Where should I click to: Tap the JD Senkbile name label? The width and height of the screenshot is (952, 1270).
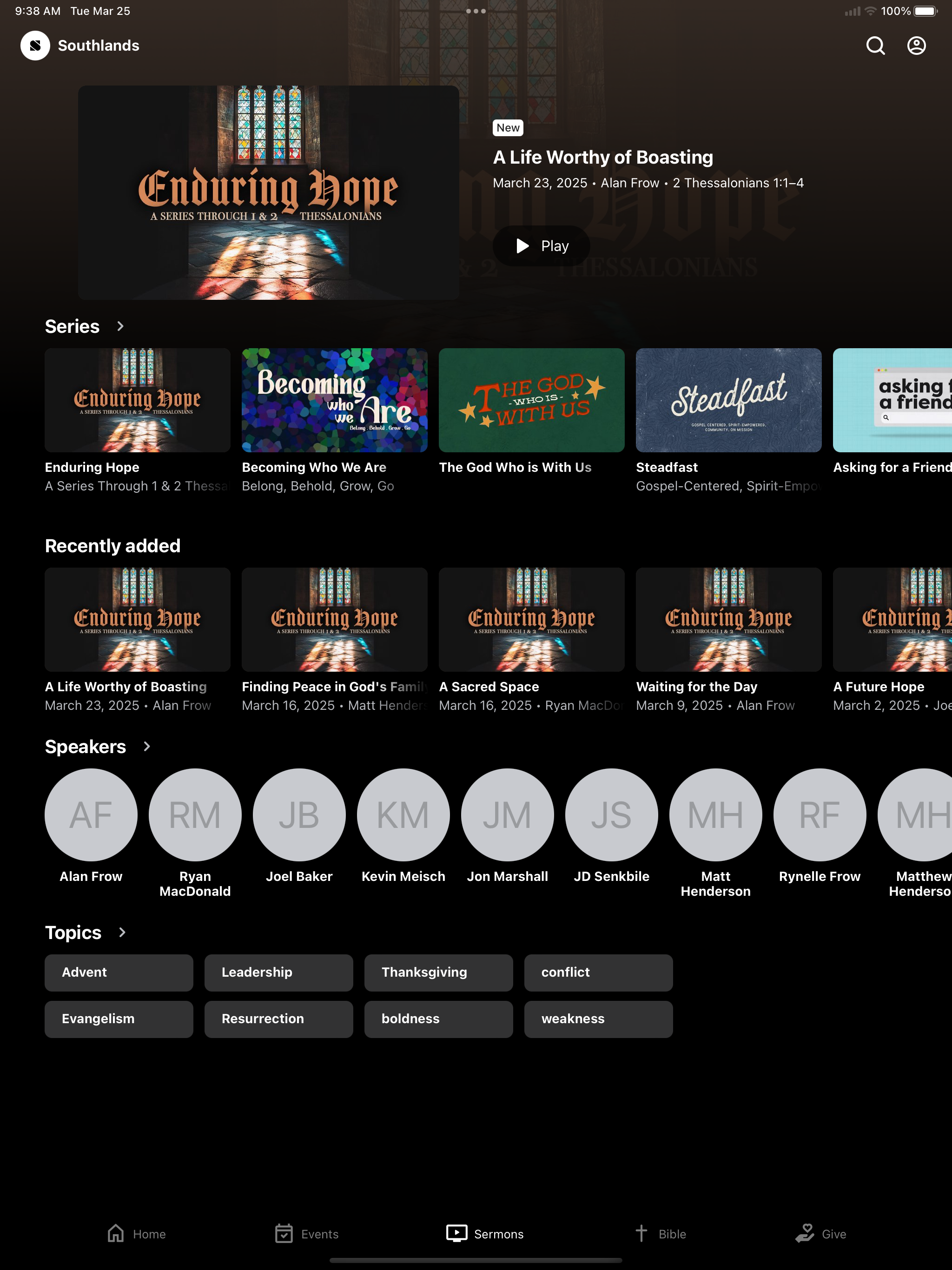click(x=612, y=876)
